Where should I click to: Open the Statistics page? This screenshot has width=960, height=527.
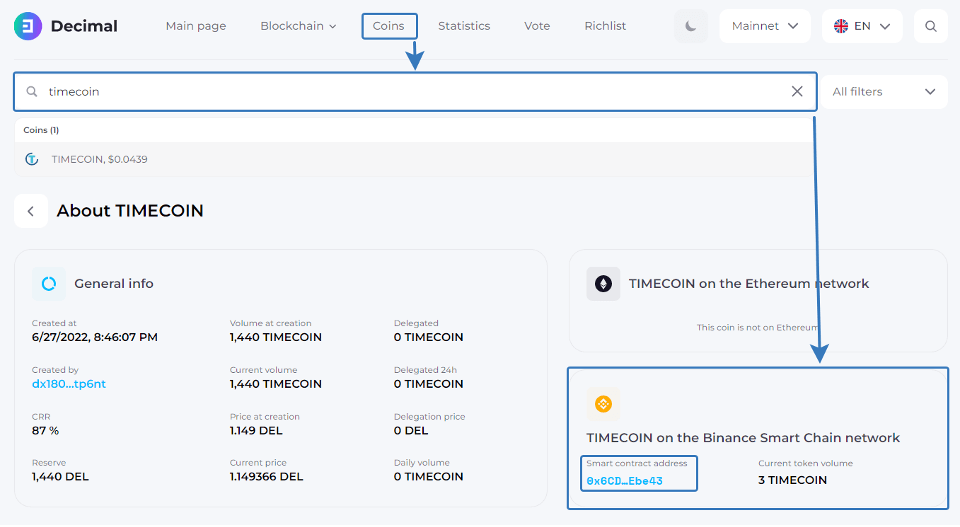(x=464, y=26)
